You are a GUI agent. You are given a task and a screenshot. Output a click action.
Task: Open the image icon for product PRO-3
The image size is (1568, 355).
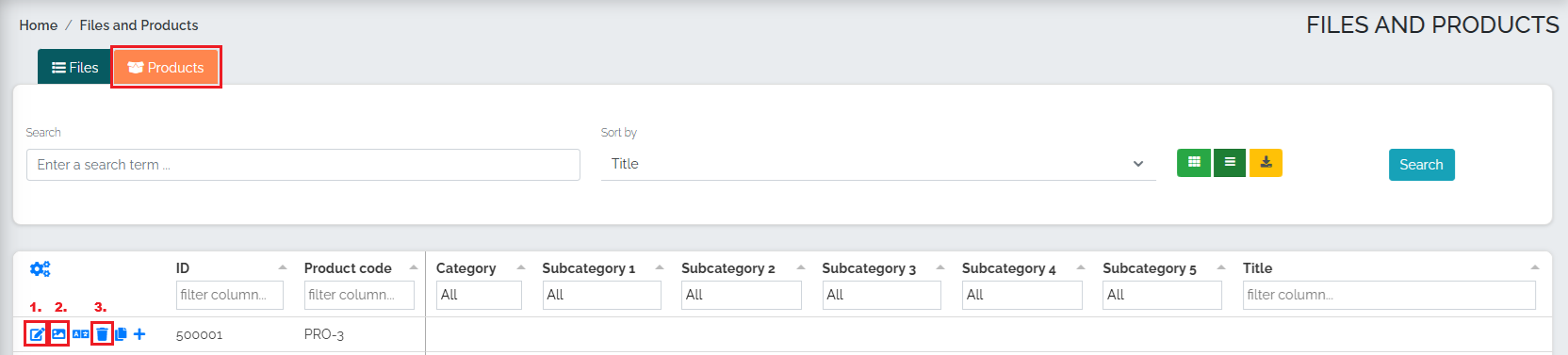tap(58, 334)
